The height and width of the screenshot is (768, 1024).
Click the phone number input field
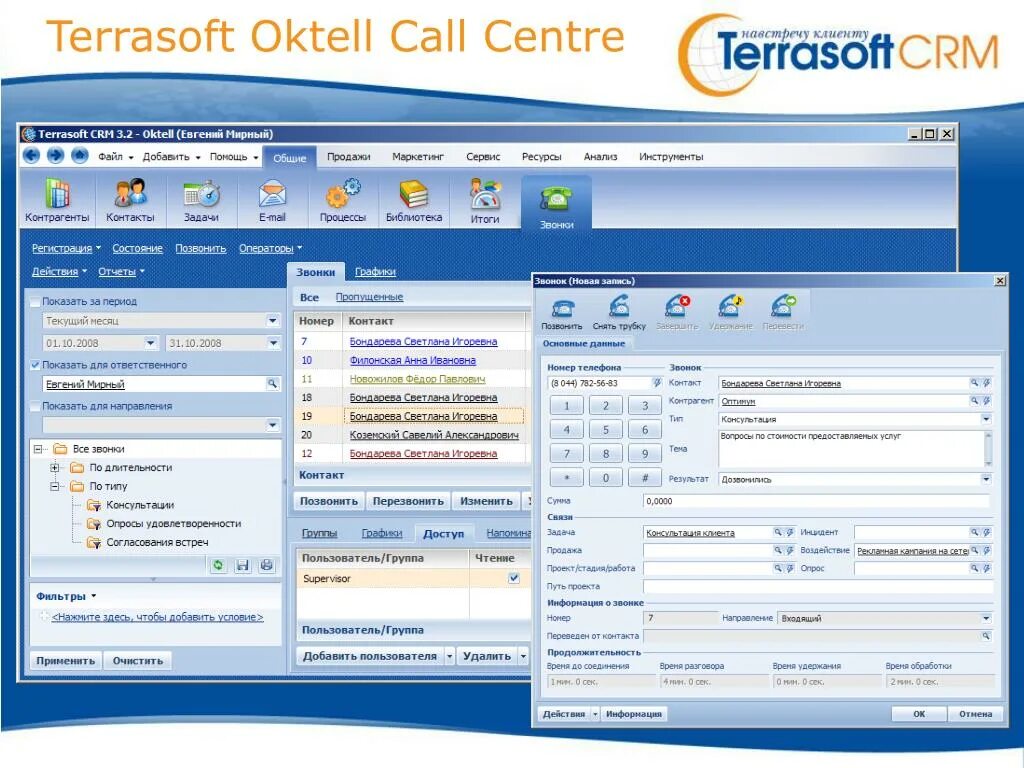600,383
